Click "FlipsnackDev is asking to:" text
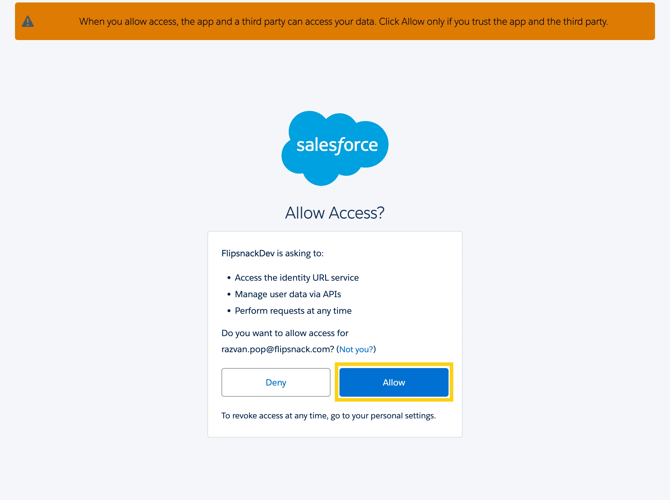Viewport: 670px width, 500px height. pyautogui.click(x=272, y=254)
